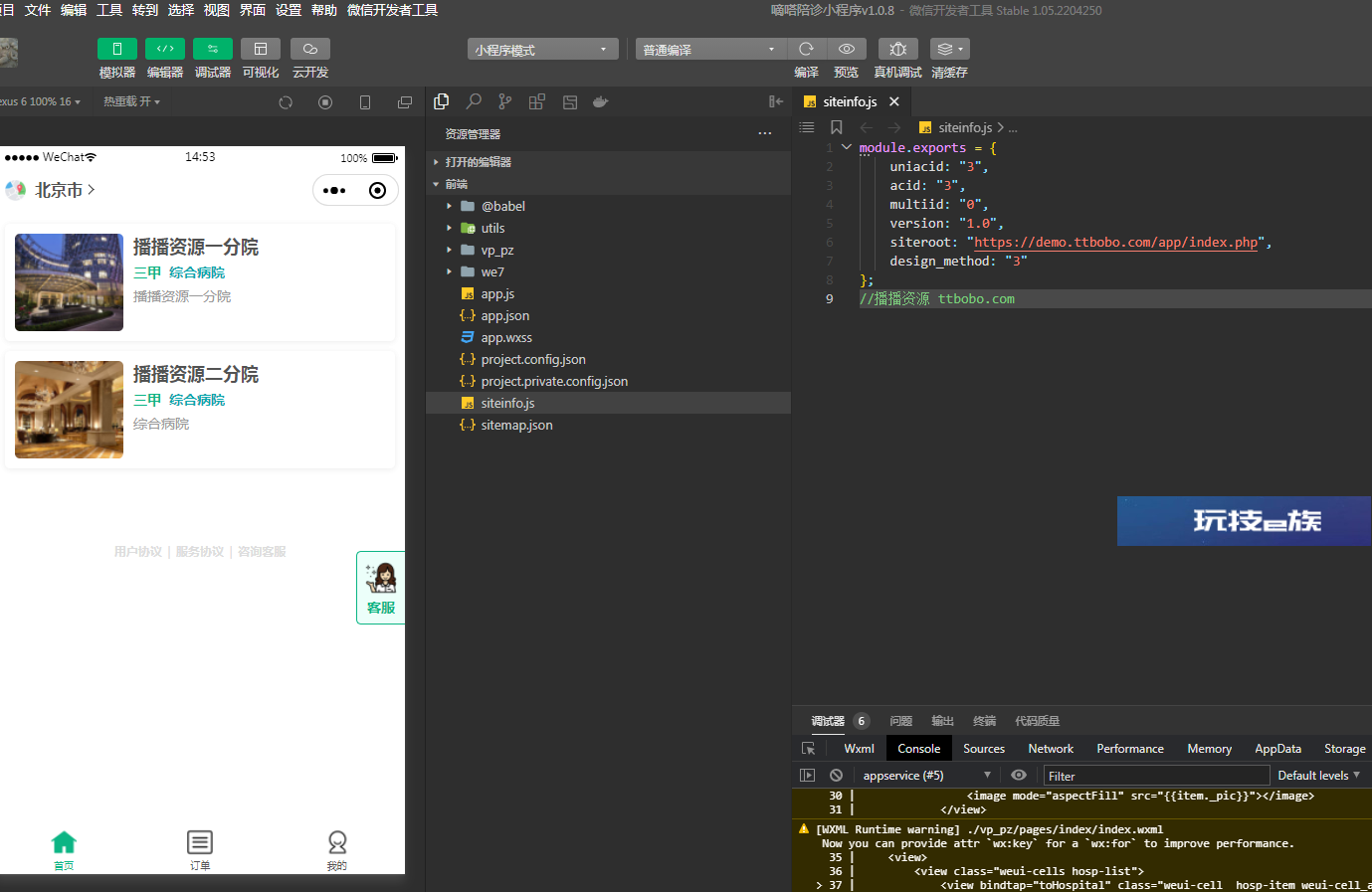The width and height of the screenshot is (1372, 892).
Task: Clear the console icon
Action: [836, 776]
